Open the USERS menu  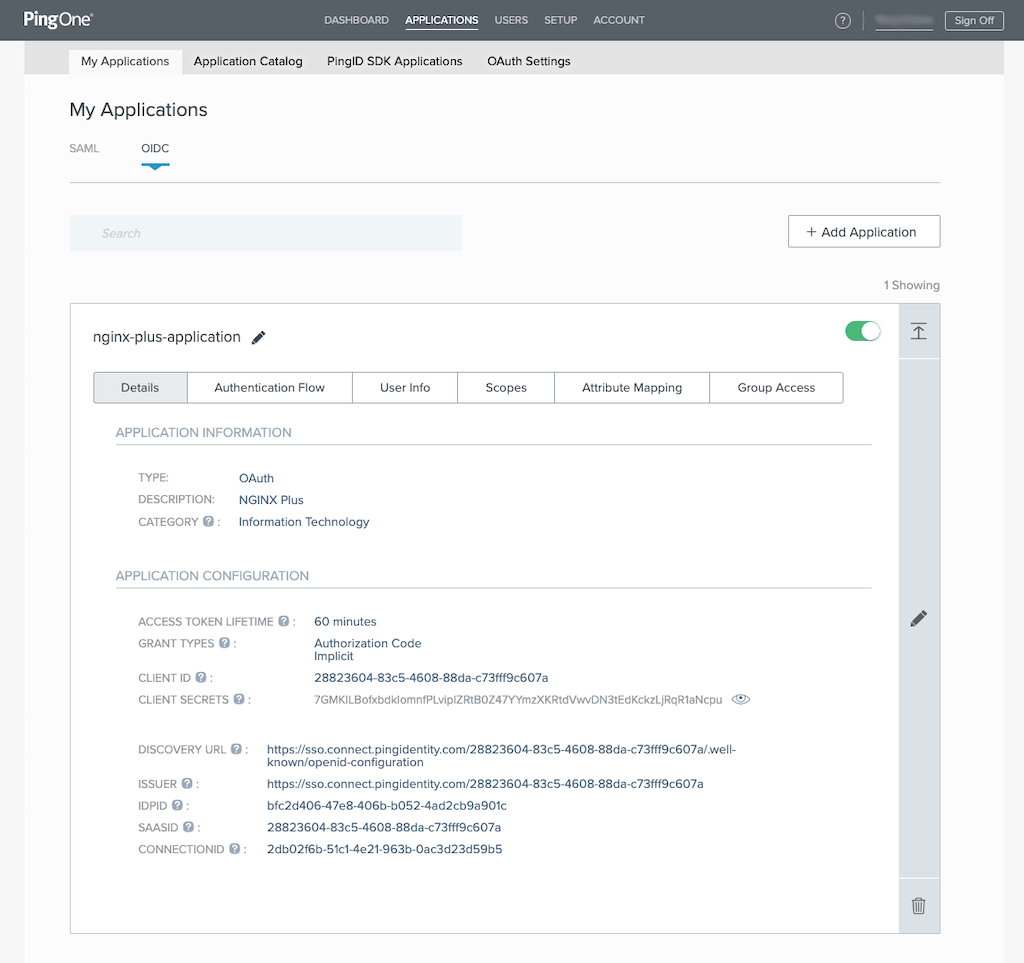(x=511, y=20)
